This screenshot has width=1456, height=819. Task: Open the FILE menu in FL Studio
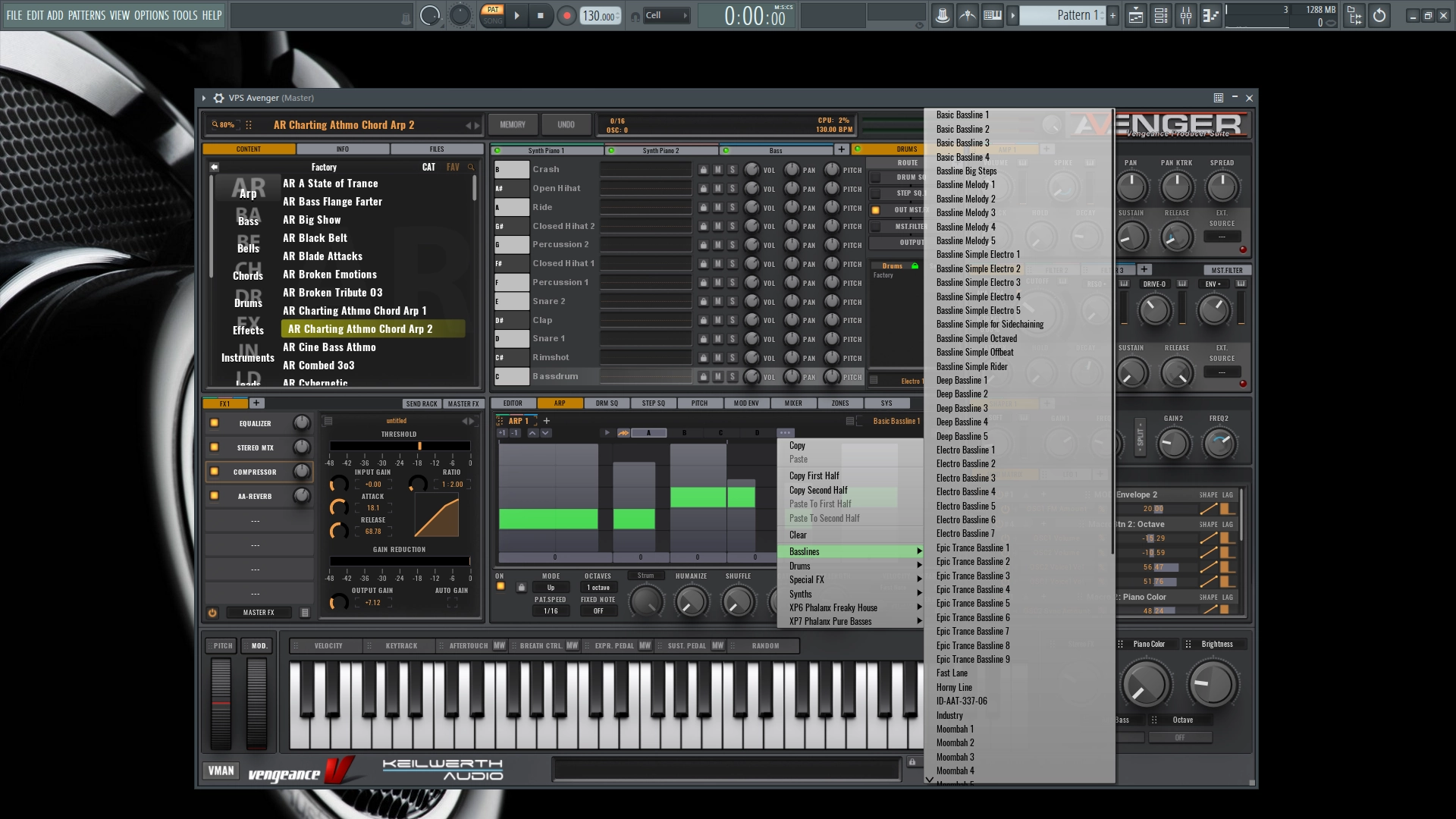14,15
